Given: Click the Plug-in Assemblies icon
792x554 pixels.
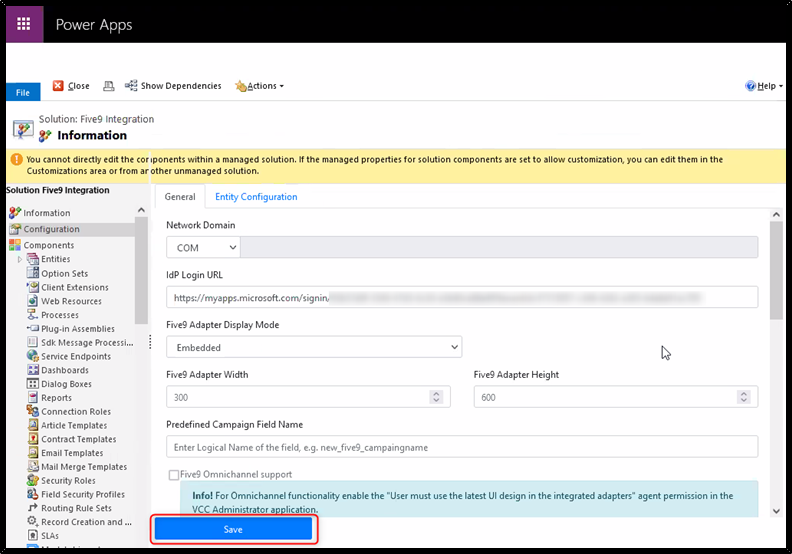Looking at the screenshot, I should pyautogui.click(x=33, y=328).
